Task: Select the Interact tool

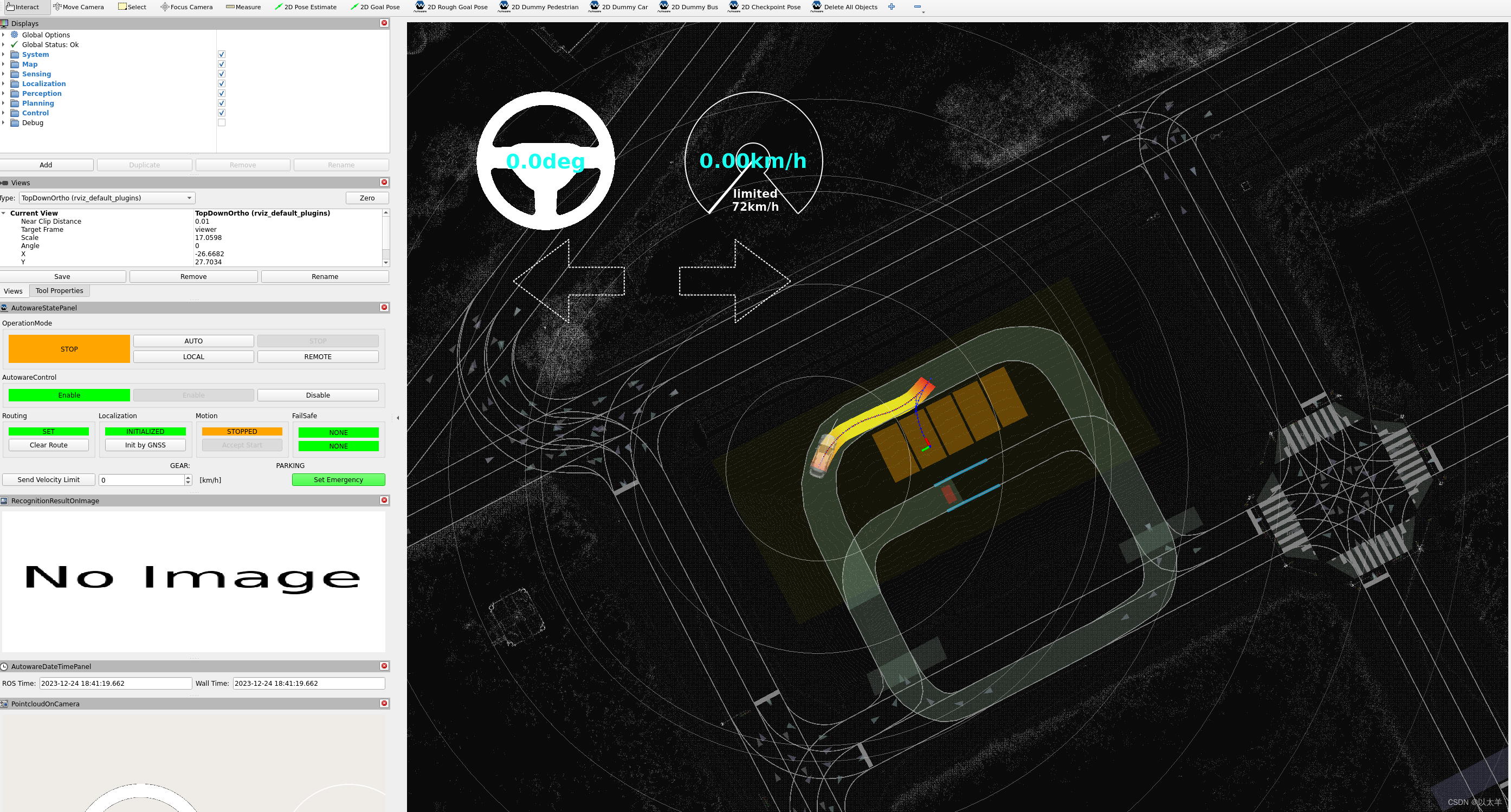Action: tap(22, 7)
